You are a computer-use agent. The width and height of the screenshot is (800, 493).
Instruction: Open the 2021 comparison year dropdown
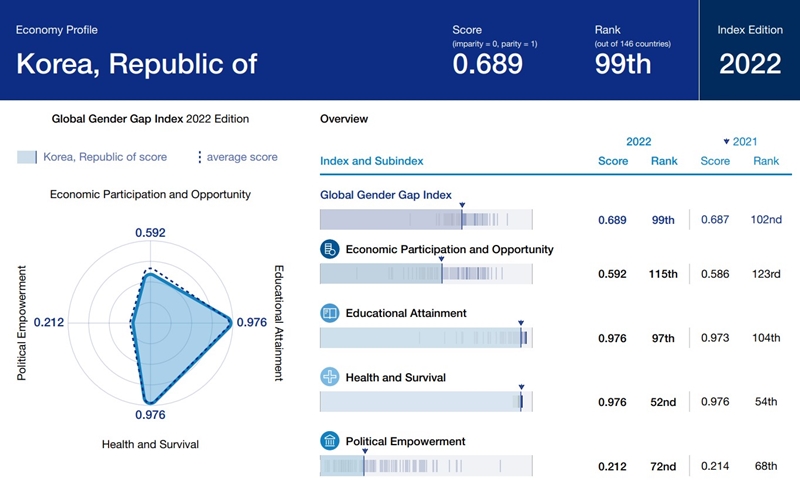point(740,142)
